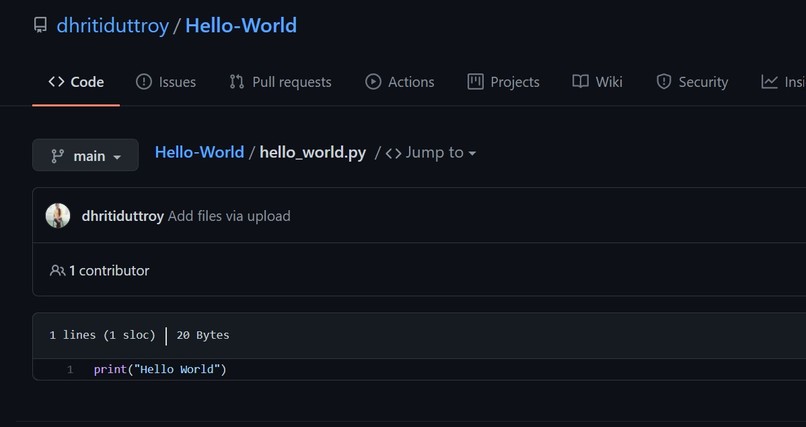The image size is (806, 427).
Task: Expand the Jump to dropdown
Action: [x=430, y=153]
